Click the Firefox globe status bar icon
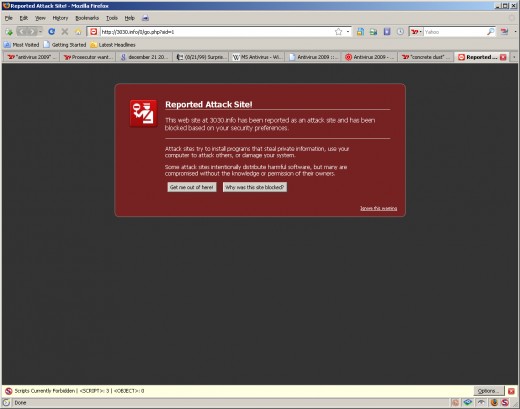Viewport: 520px width, 409px height. click(x=494, y=402)
